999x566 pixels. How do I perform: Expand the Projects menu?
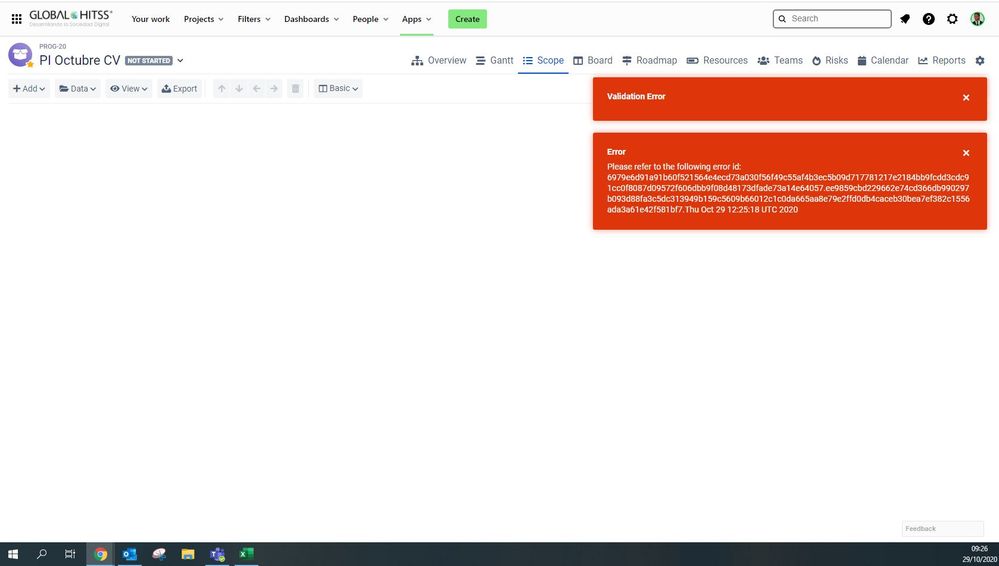[203, 19]
